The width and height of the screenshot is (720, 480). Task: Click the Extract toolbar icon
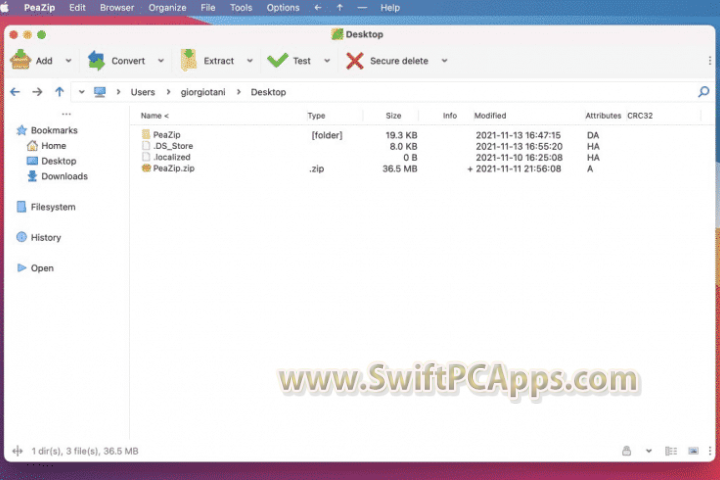point(189,60)
